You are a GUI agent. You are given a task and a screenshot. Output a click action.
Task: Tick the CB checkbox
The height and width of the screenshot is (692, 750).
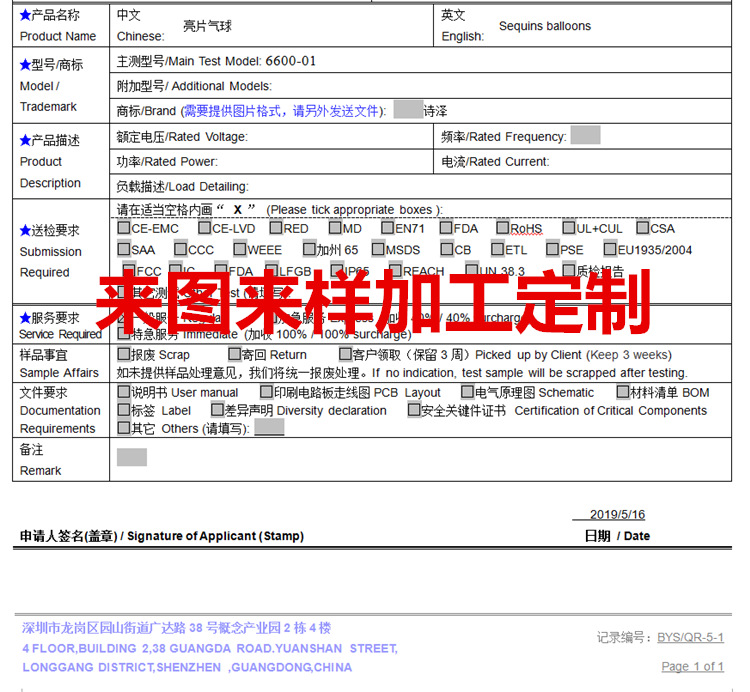447,249
